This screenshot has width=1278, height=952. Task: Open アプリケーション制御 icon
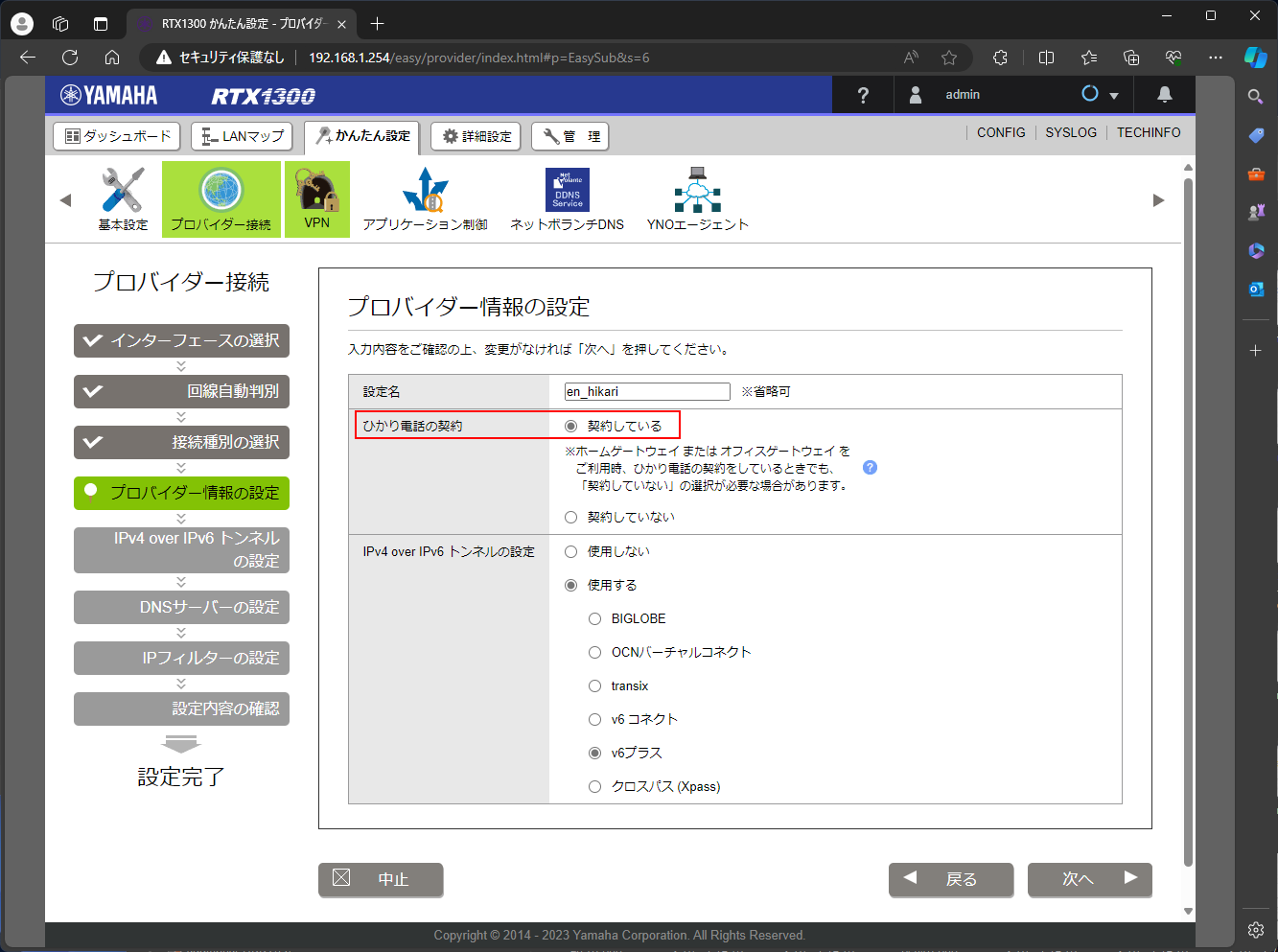tap(425, 191)
